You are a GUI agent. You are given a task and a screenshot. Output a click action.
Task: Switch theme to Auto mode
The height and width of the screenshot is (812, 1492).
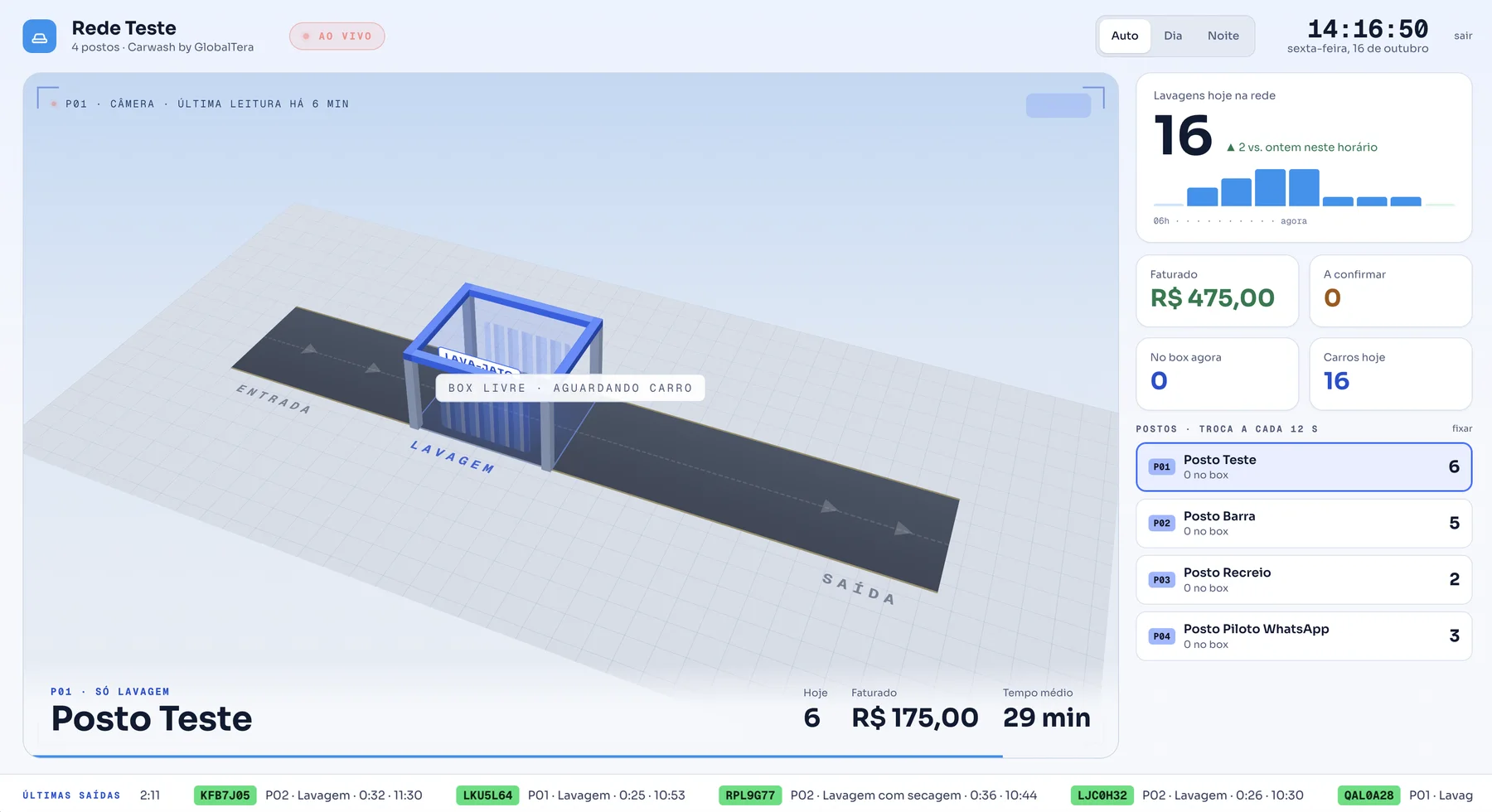1125,36
